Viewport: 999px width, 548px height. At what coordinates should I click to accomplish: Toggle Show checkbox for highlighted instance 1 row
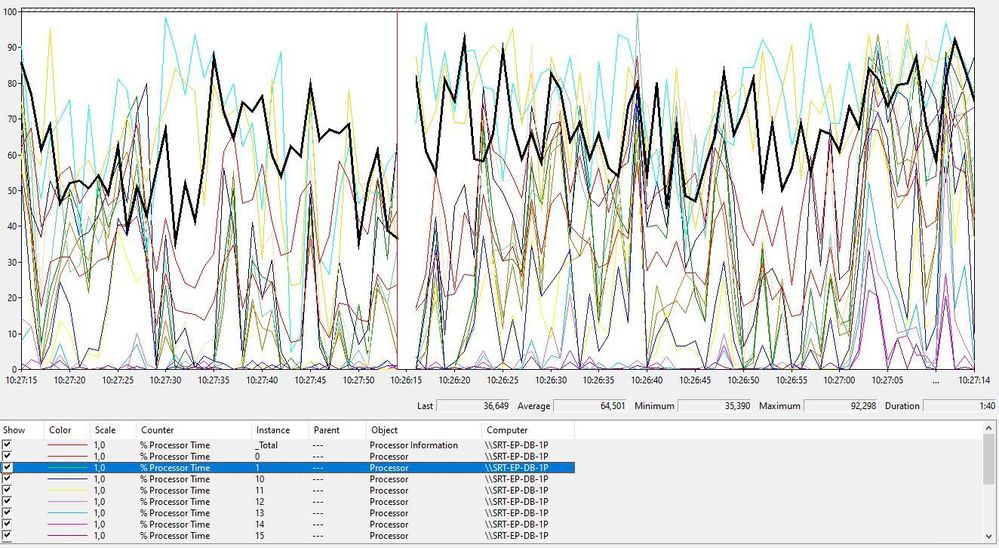coord(7,467)
